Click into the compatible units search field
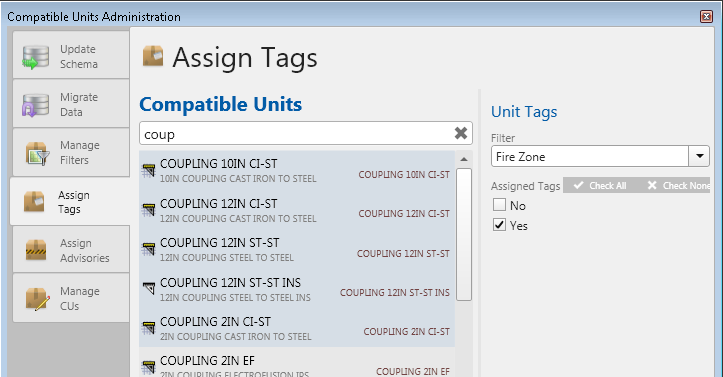The image size is (723, 377). click(x=296, y=134)
